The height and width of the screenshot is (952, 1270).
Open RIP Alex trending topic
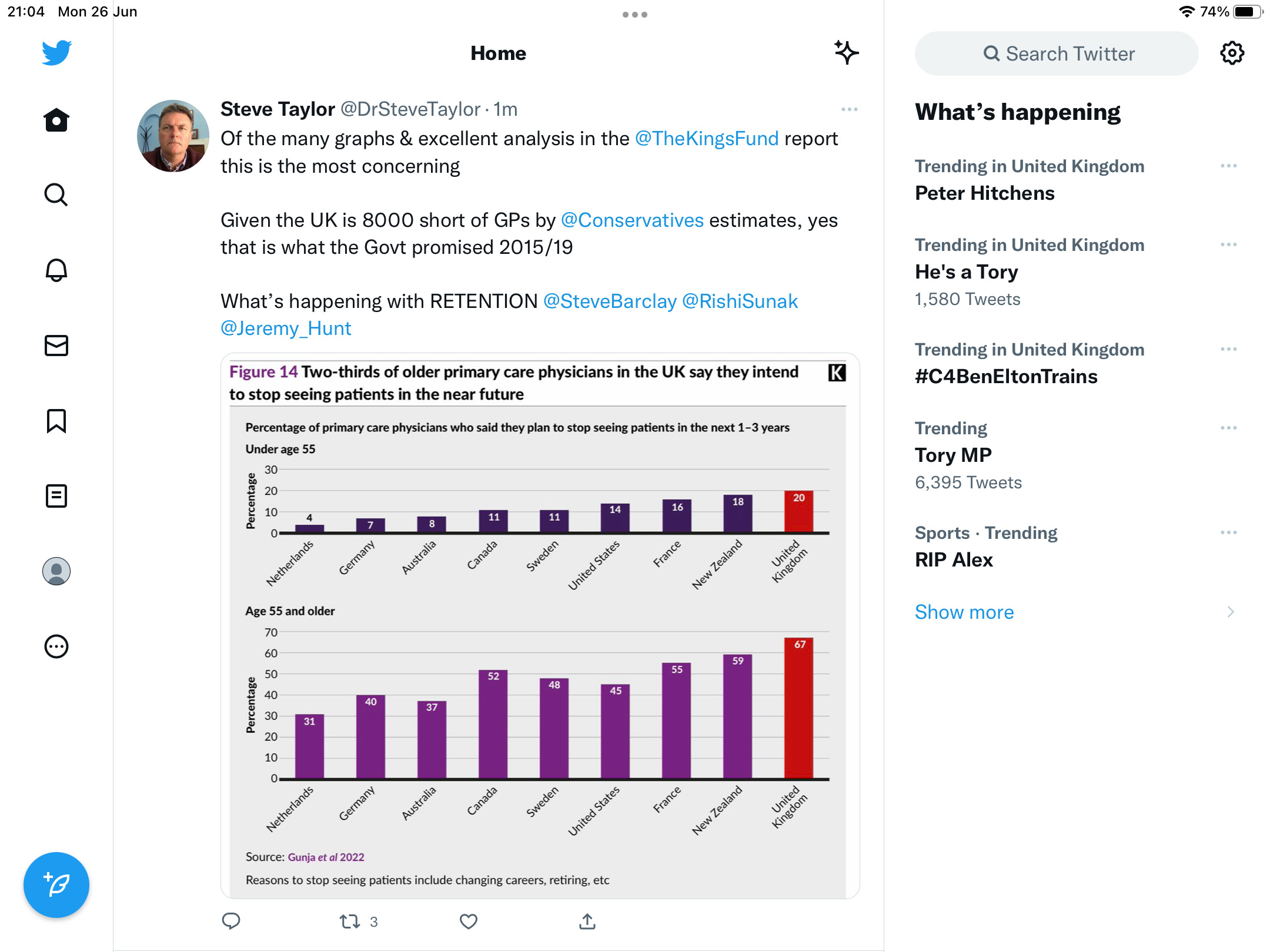point(954,560)
